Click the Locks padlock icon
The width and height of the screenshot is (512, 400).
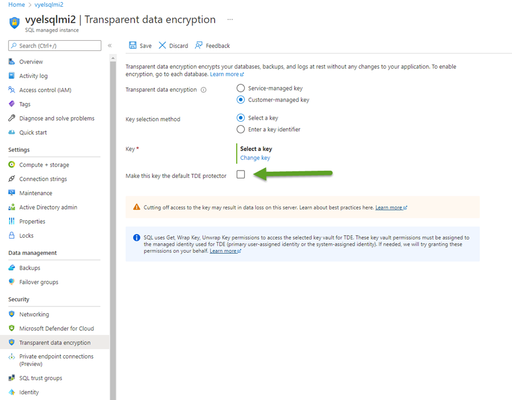12,235
